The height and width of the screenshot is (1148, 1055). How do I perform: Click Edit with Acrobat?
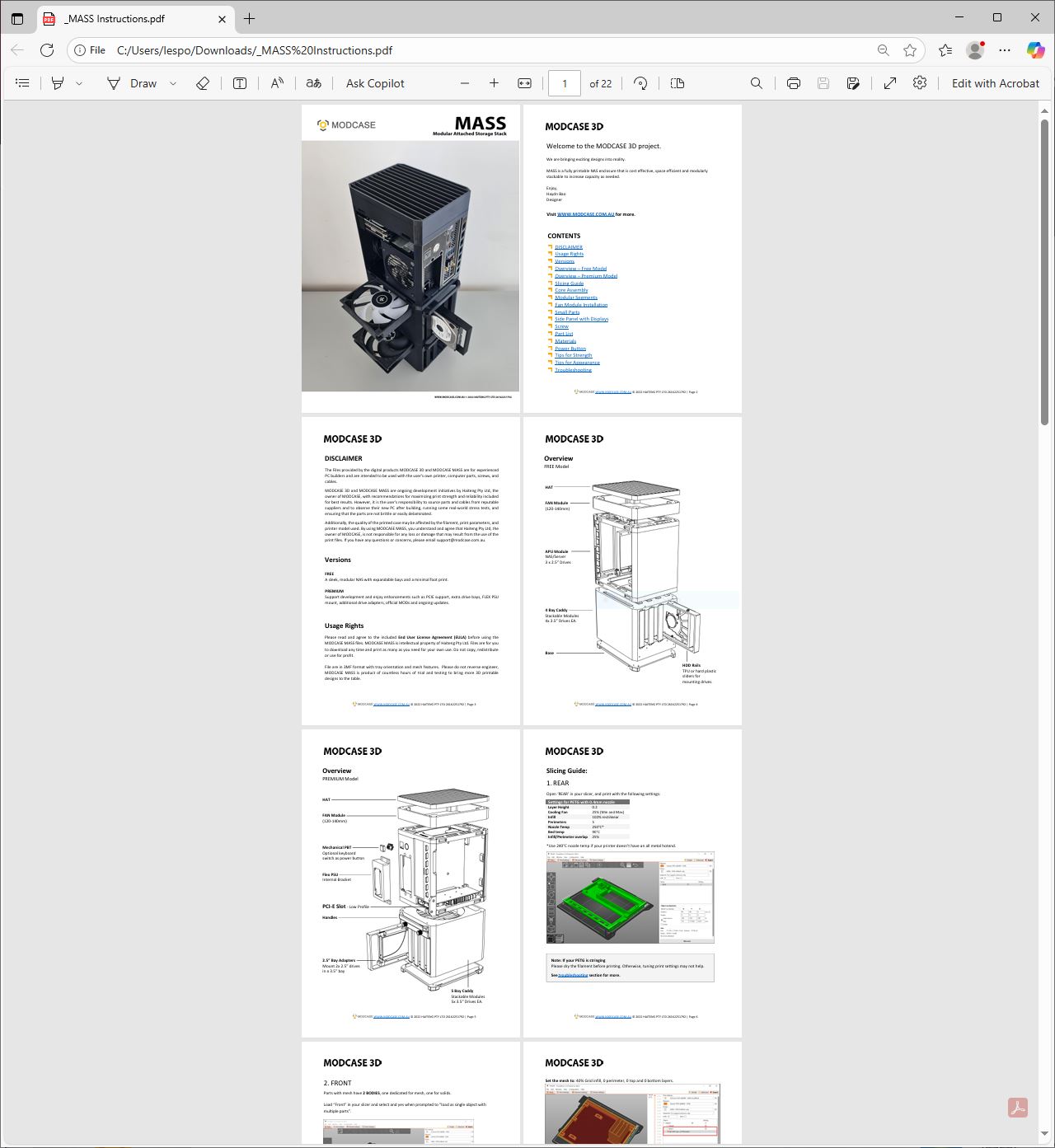coord(996,83)
